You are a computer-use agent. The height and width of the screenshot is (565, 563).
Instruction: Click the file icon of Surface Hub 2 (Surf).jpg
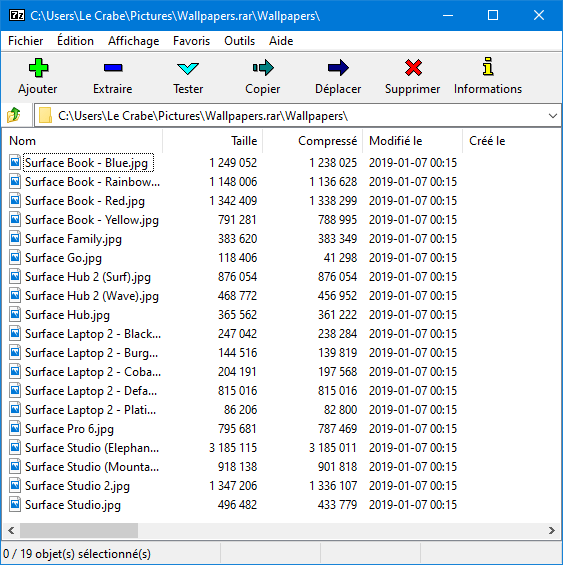pos(15,277)
